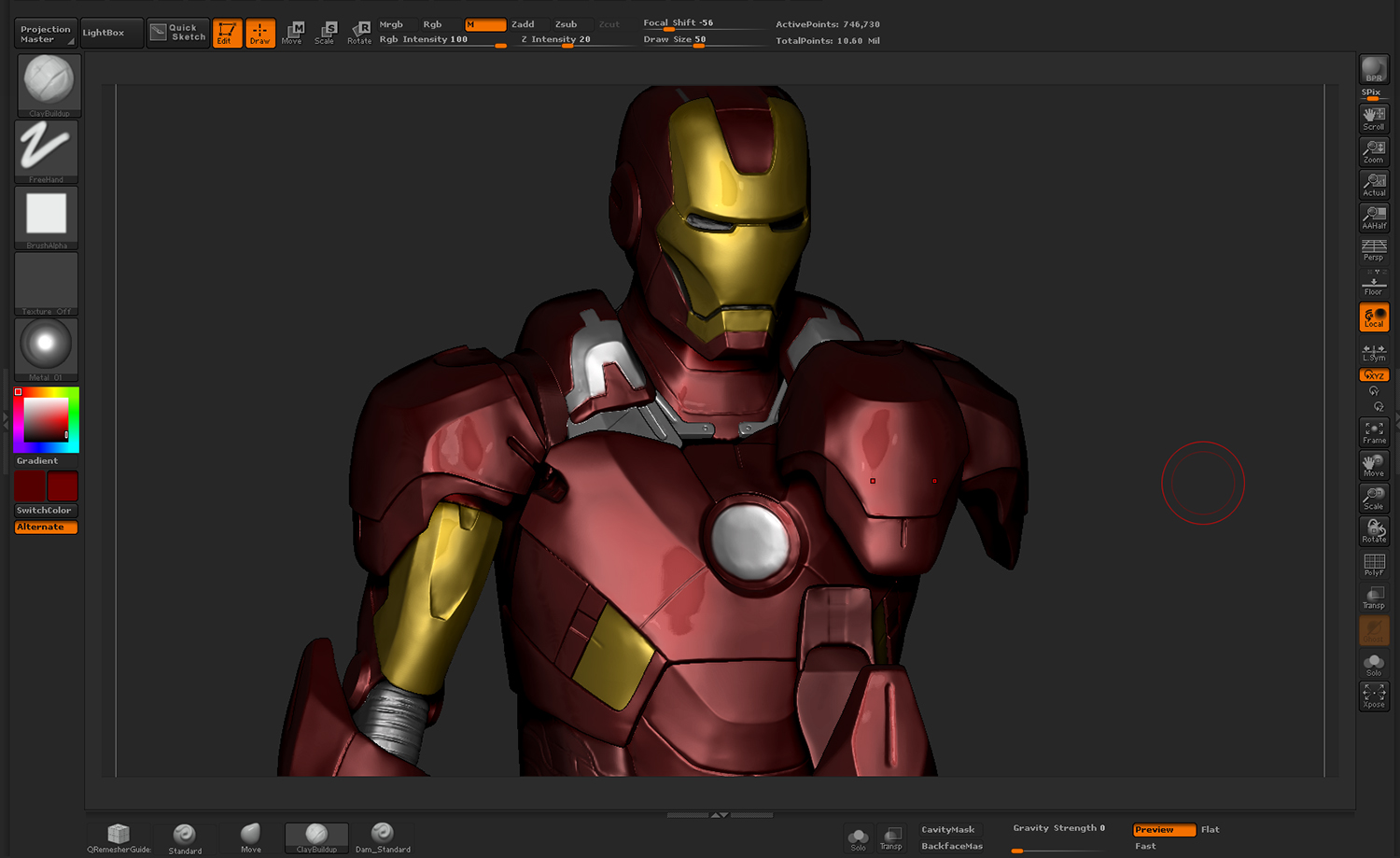
Task: Toggle Edit mode in top toolbar
Action: pos(227,34)
